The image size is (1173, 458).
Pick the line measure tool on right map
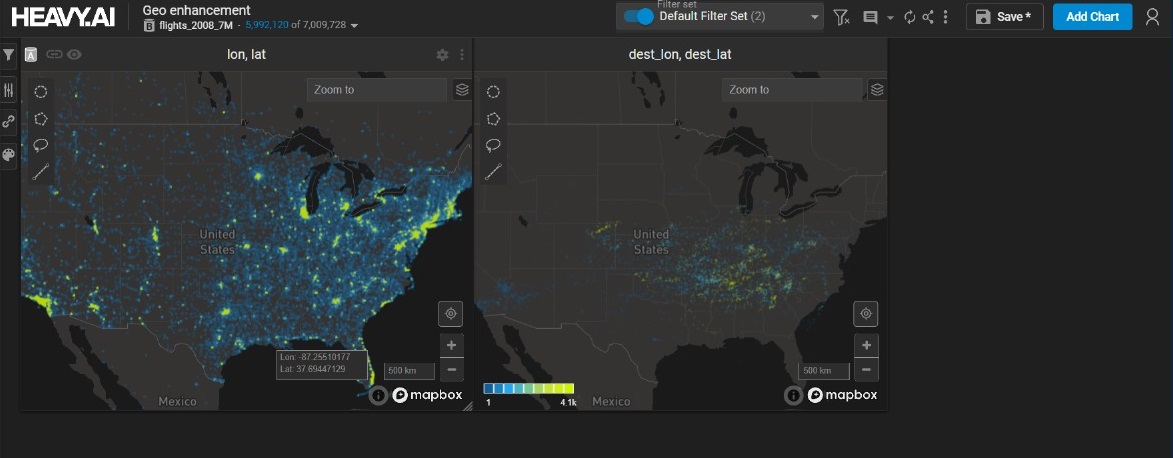(493, 172)
